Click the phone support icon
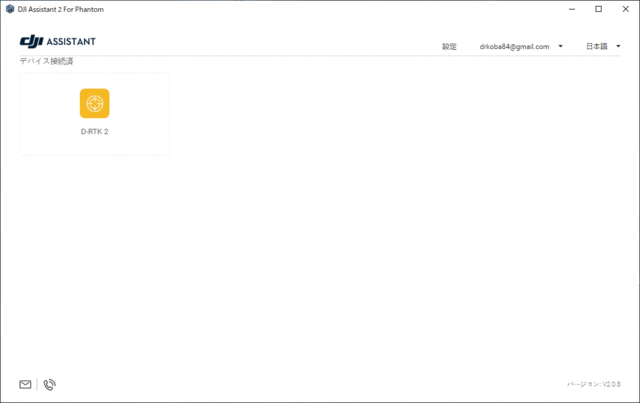This screenshot has width=640, height=403. click(49, 385)
